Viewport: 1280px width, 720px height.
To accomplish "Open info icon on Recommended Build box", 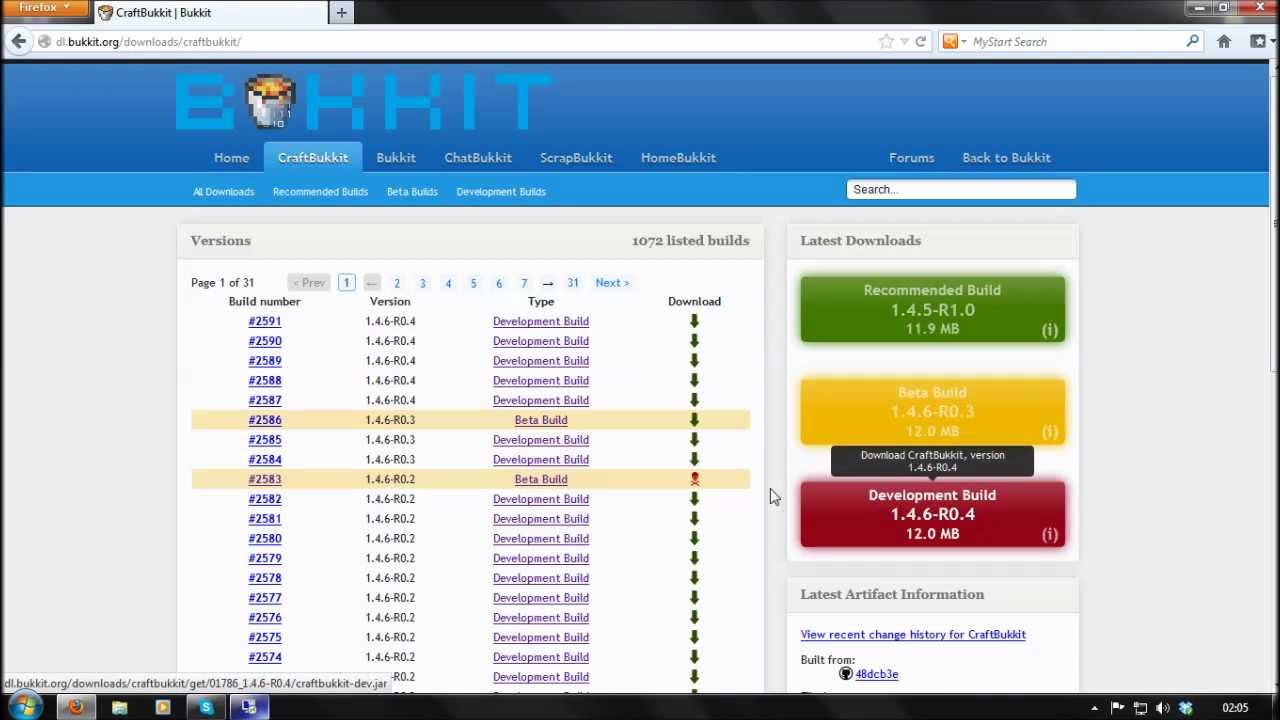I will pyautogui.click(x=1050, y=330).
